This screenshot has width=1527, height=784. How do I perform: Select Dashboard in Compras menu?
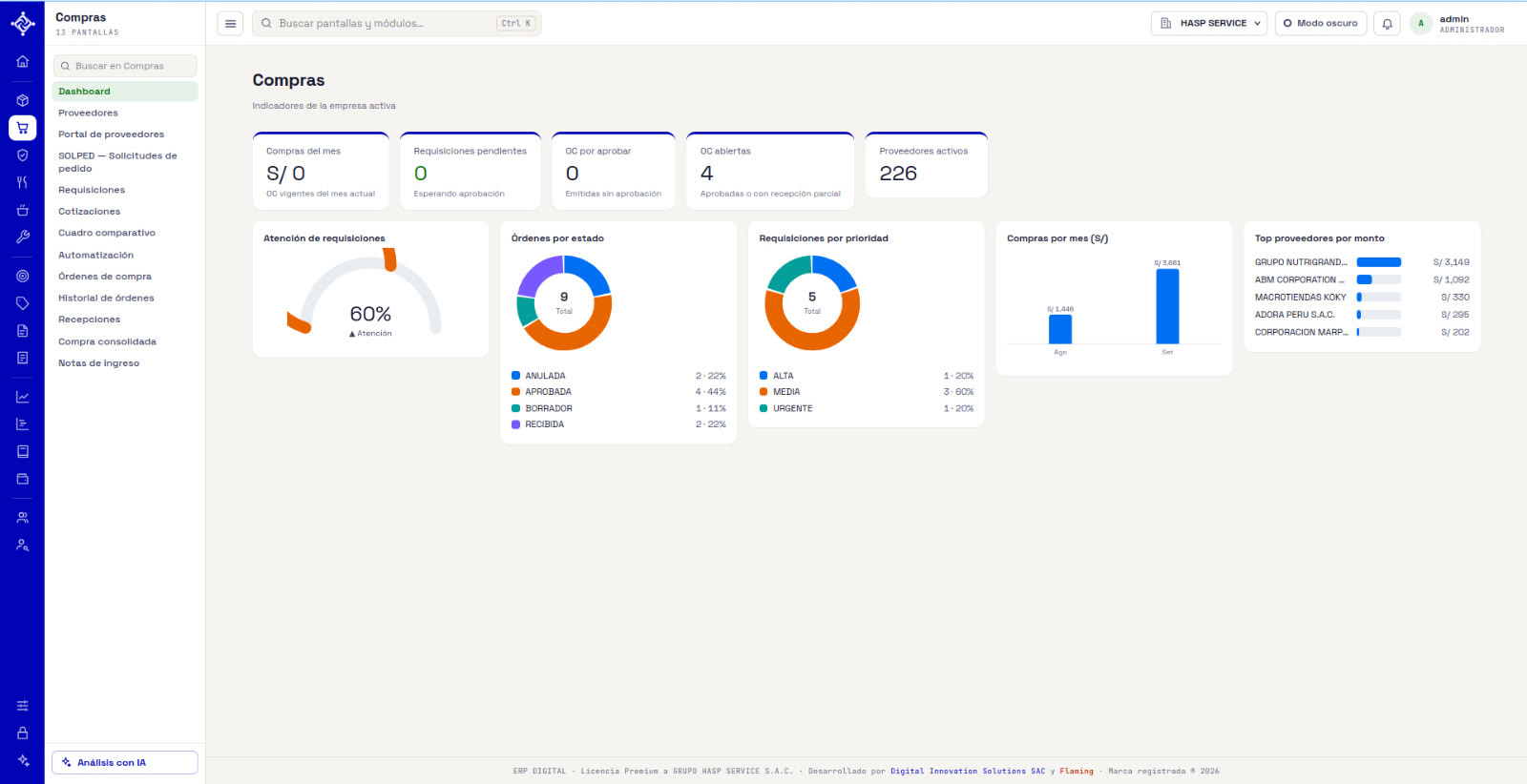(125, 92)
